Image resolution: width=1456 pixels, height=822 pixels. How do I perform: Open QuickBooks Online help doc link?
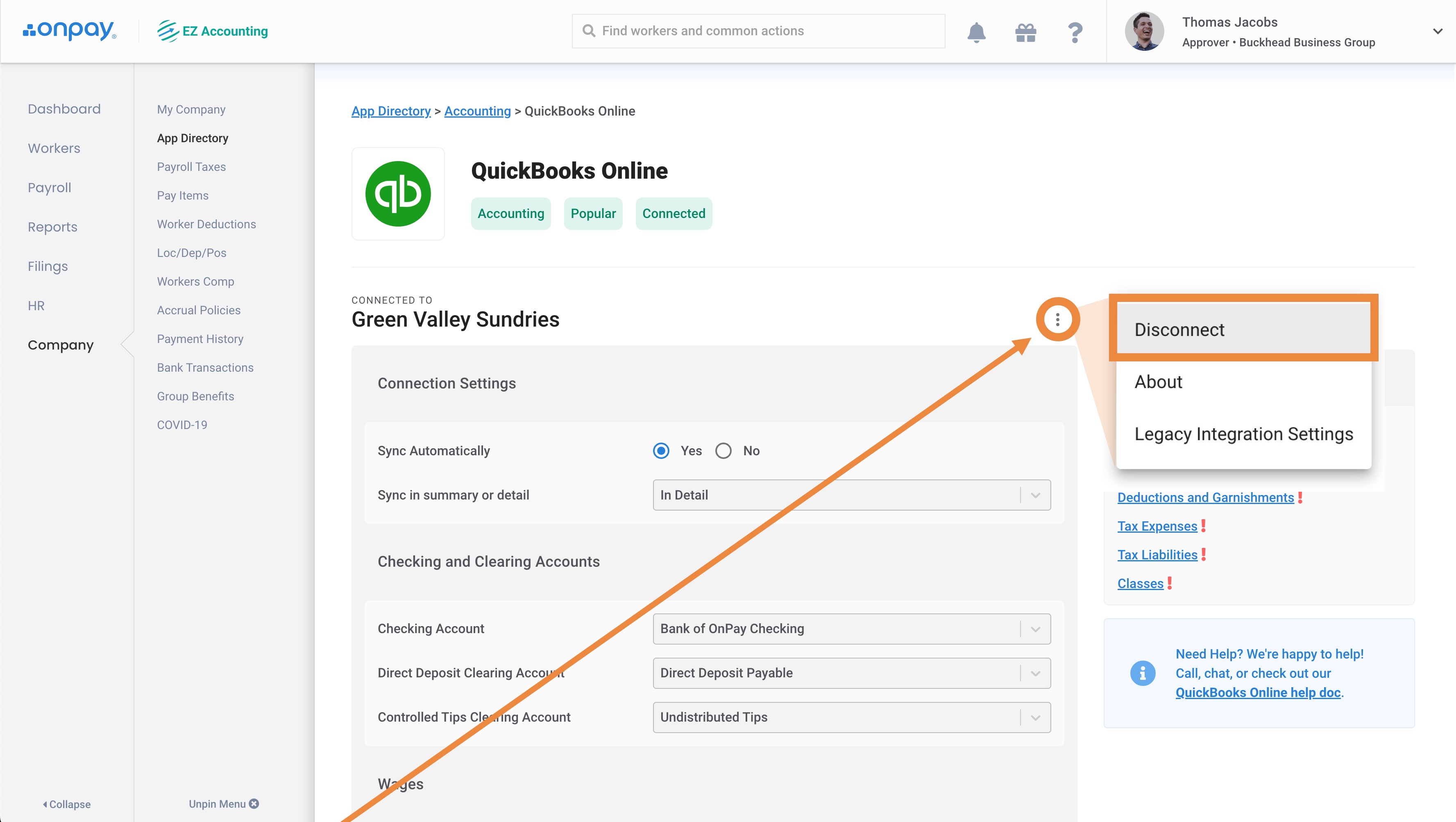point(1258,693)
